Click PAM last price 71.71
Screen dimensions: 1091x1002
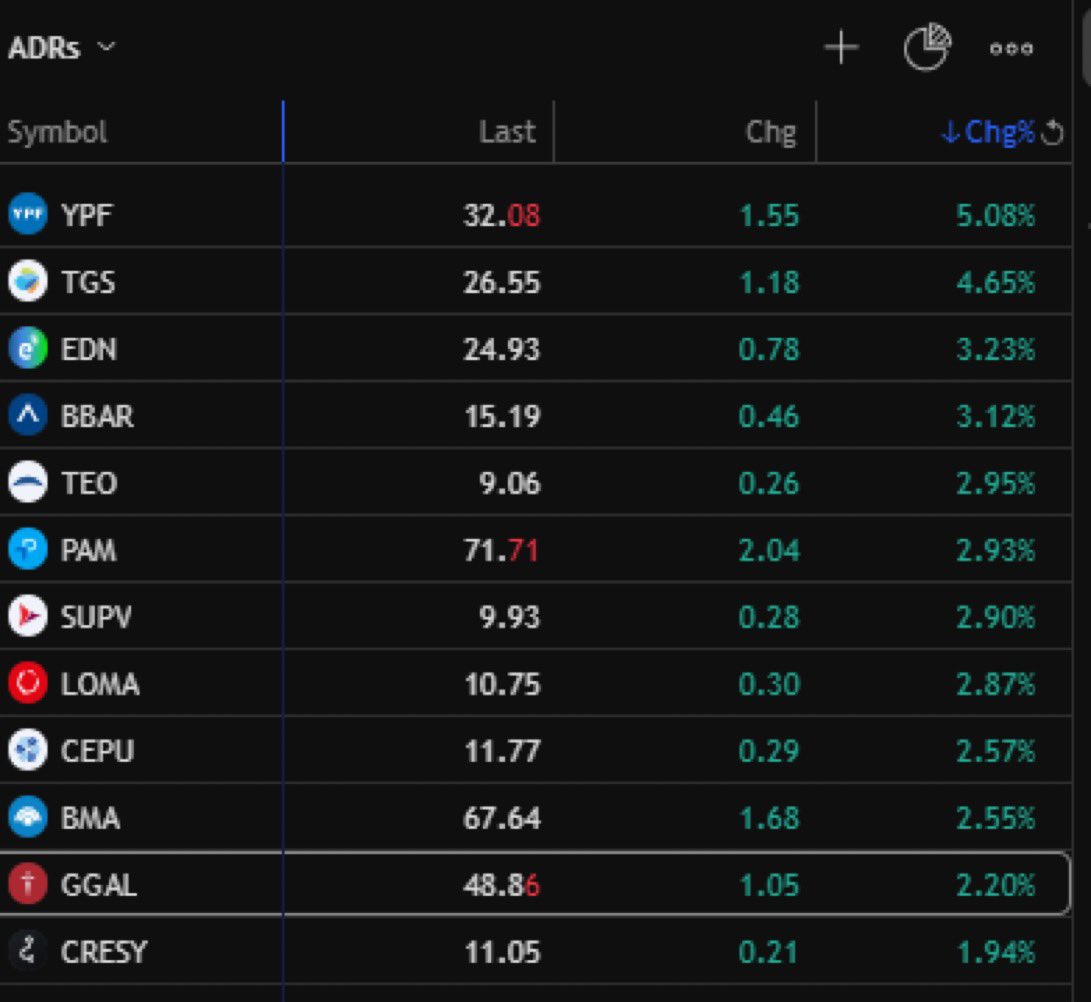[502, 550]
